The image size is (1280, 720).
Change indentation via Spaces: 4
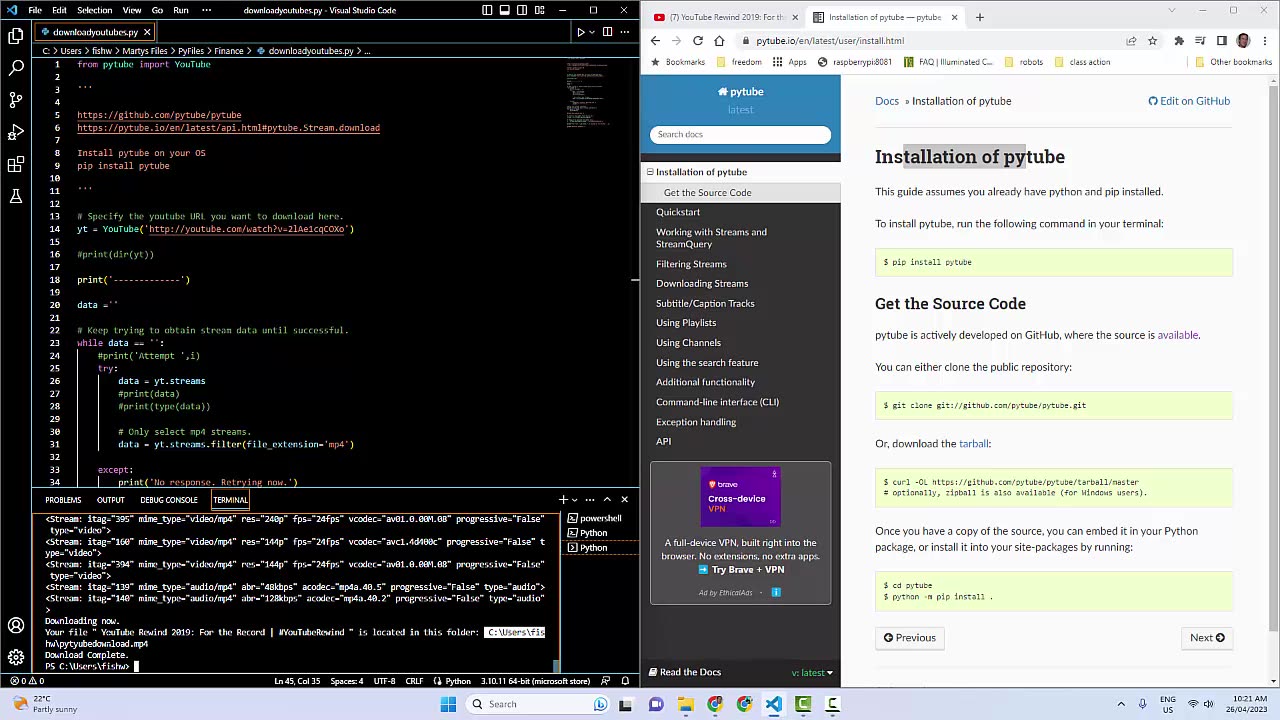click(347, 681)
